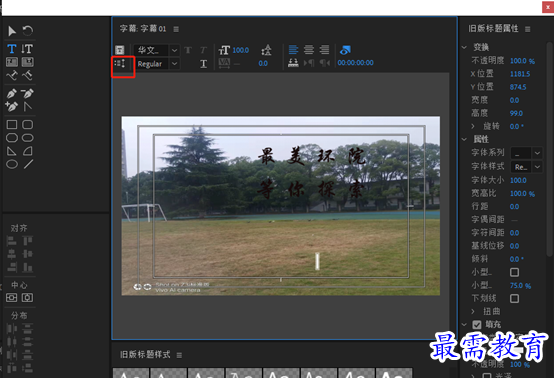Image resolution: width=554 pixels, height=378 pixels.
Task: Toggle bold text style in toolbar
Action: pyautogui.click(x=188, y=50)
